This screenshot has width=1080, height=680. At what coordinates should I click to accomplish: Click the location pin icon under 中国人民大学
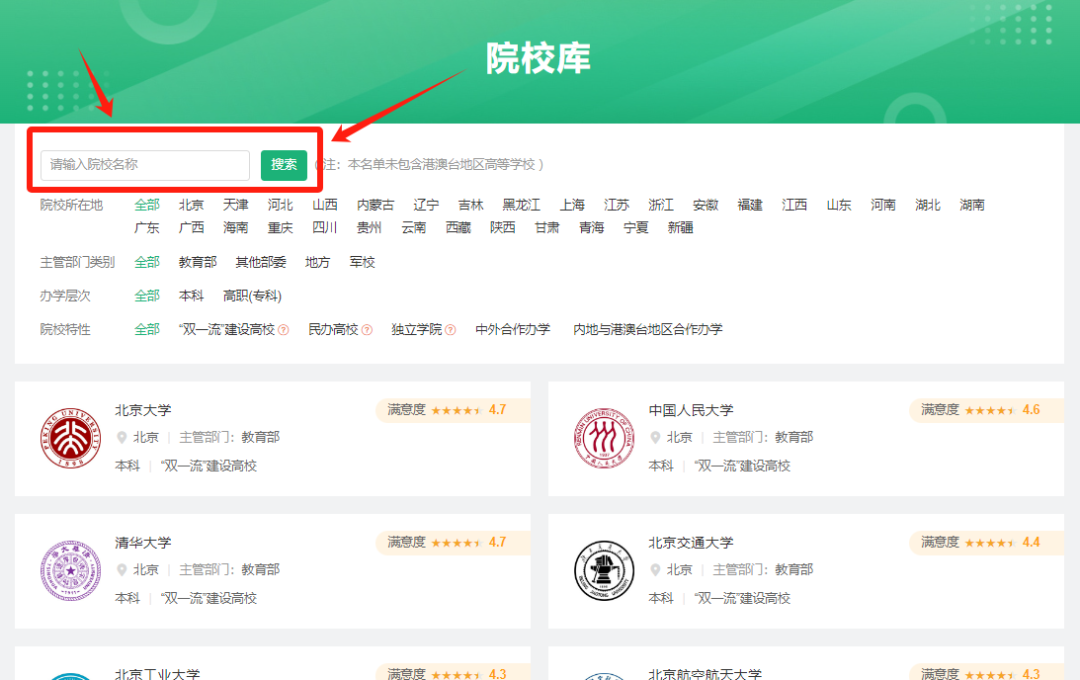tap(656, 437)
